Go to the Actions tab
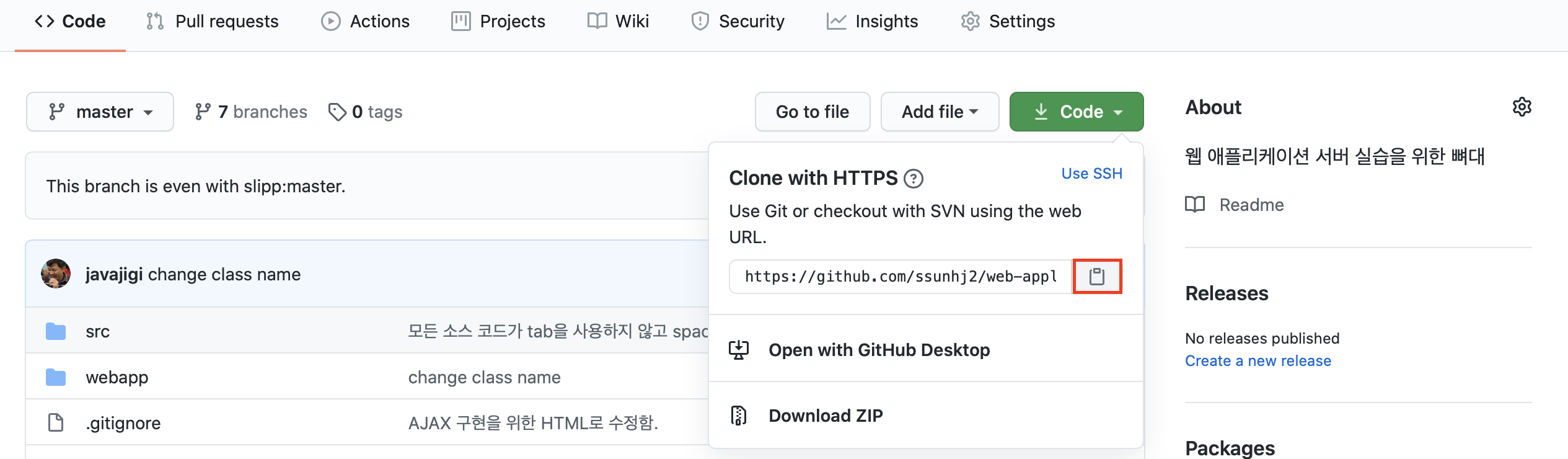This screenshot has width=1568, height=459. coord(365,22)
